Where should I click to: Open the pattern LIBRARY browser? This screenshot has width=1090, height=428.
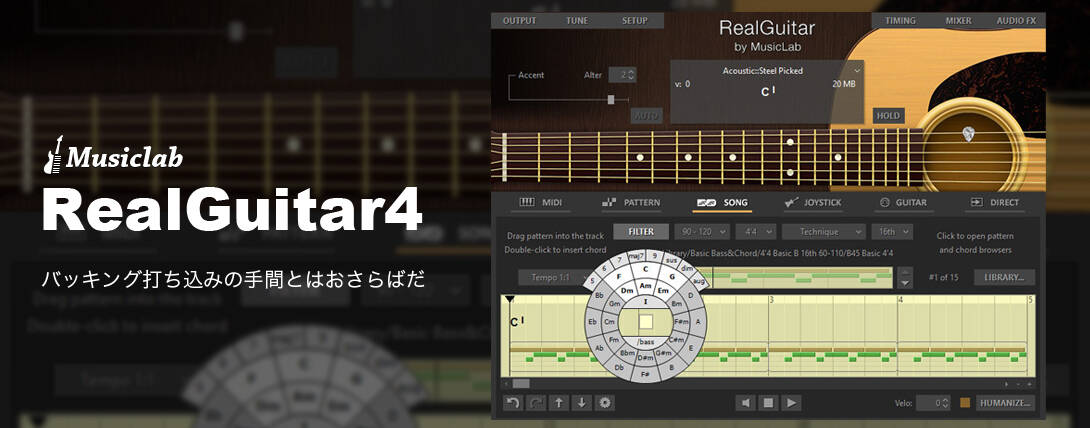1004,277
